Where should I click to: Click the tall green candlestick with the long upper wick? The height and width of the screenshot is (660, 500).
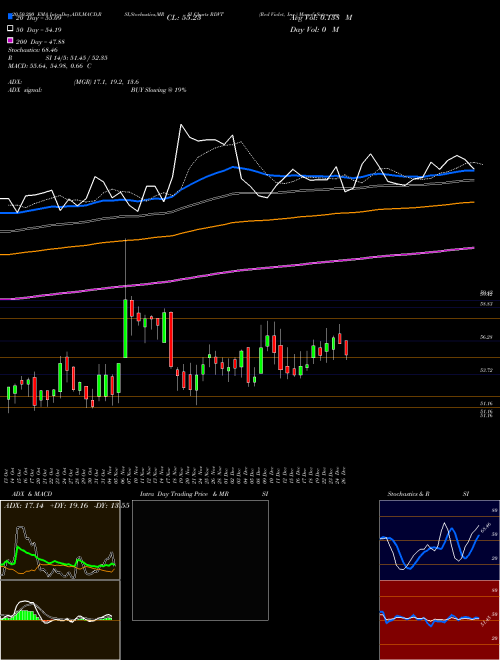click(x=125, y=328)
